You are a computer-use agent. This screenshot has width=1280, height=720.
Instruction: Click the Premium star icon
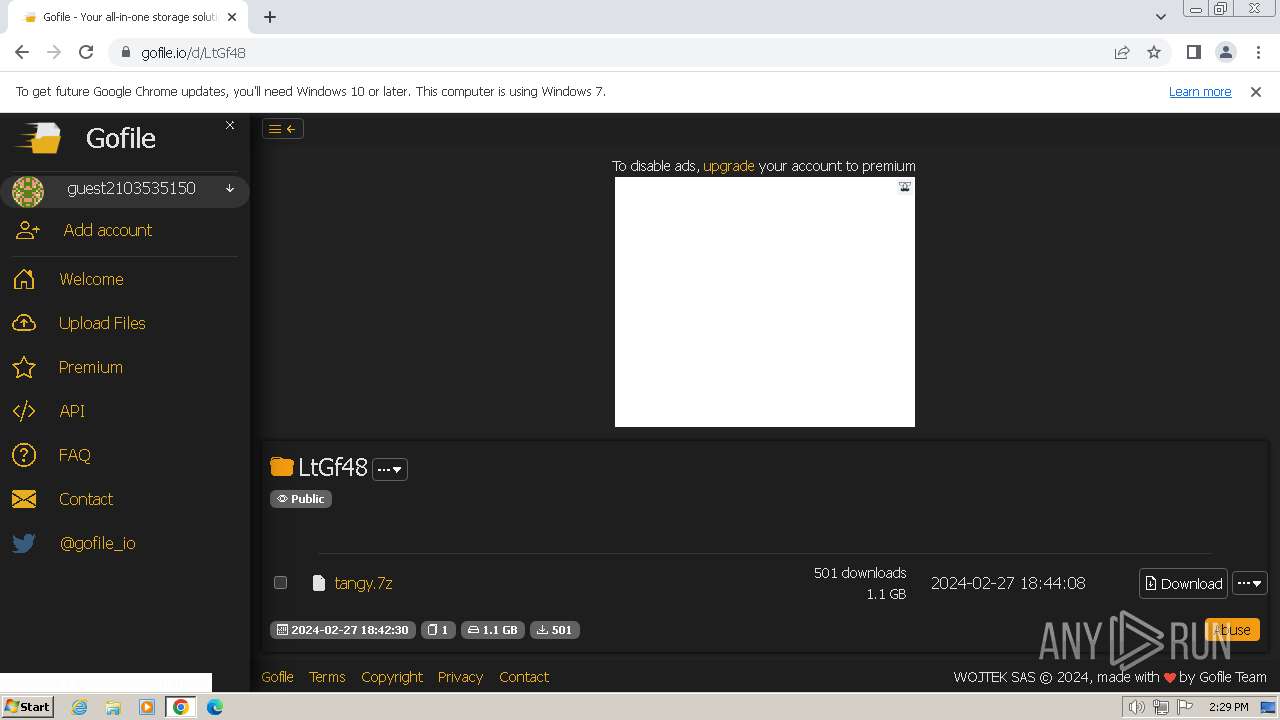pos(24,367)
